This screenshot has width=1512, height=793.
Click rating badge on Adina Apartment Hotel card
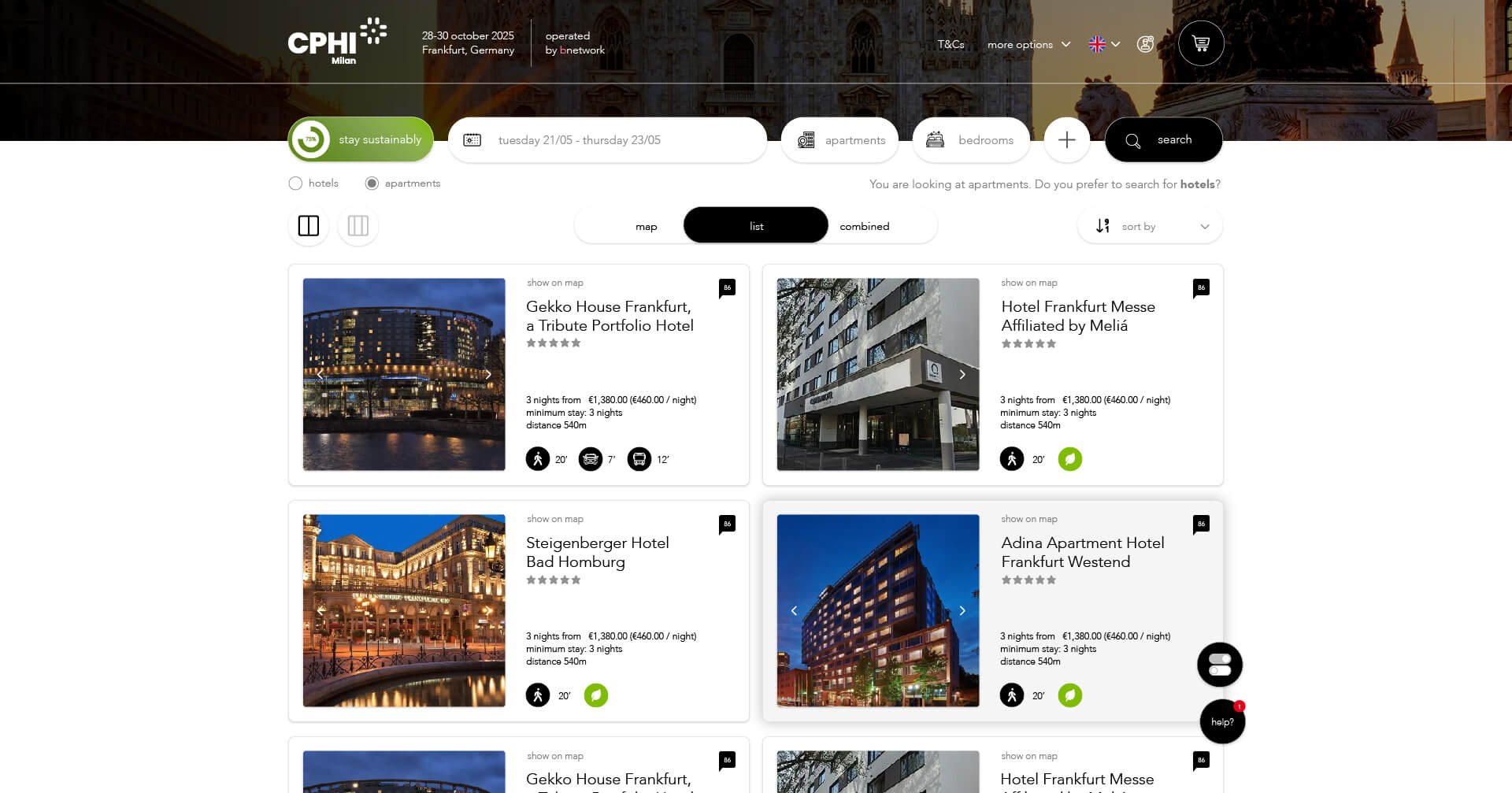point(1201,524)
